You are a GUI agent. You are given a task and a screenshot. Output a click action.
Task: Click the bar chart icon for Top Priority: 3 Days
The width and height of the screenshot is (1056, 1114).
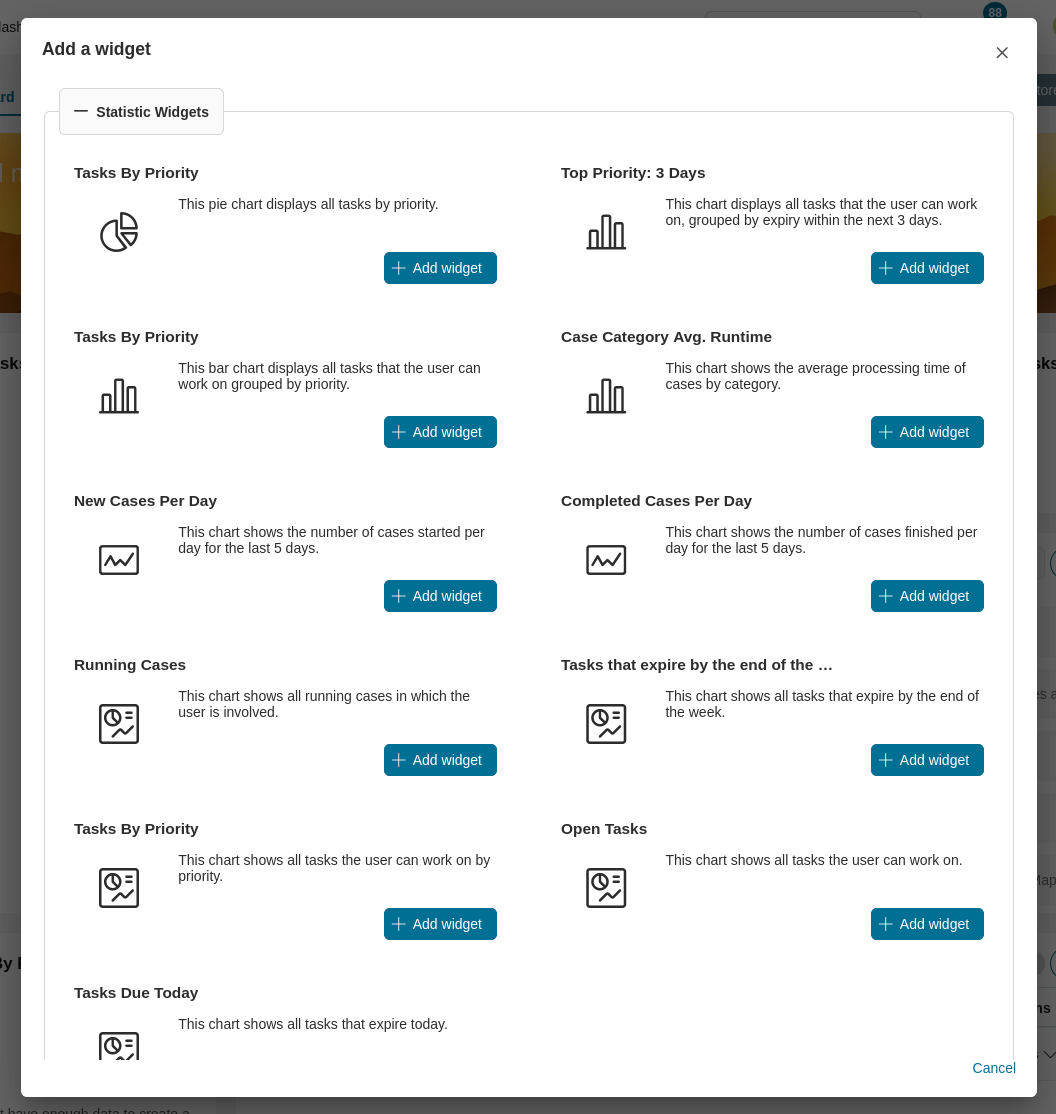click(x=606, y=232)
